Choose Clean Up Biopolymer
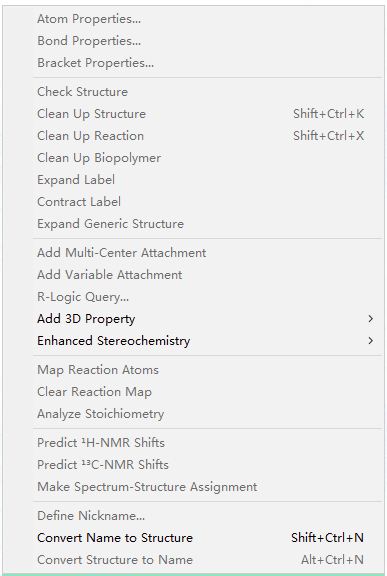This screenshot has width=387, height=576. click(207, 158)
